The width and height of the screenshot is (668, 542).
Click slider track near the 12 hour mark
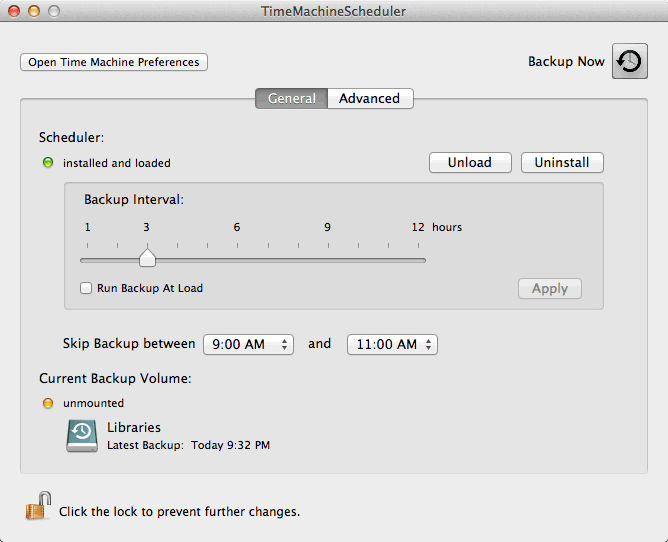pyautogui.click(x=418, y=260)
